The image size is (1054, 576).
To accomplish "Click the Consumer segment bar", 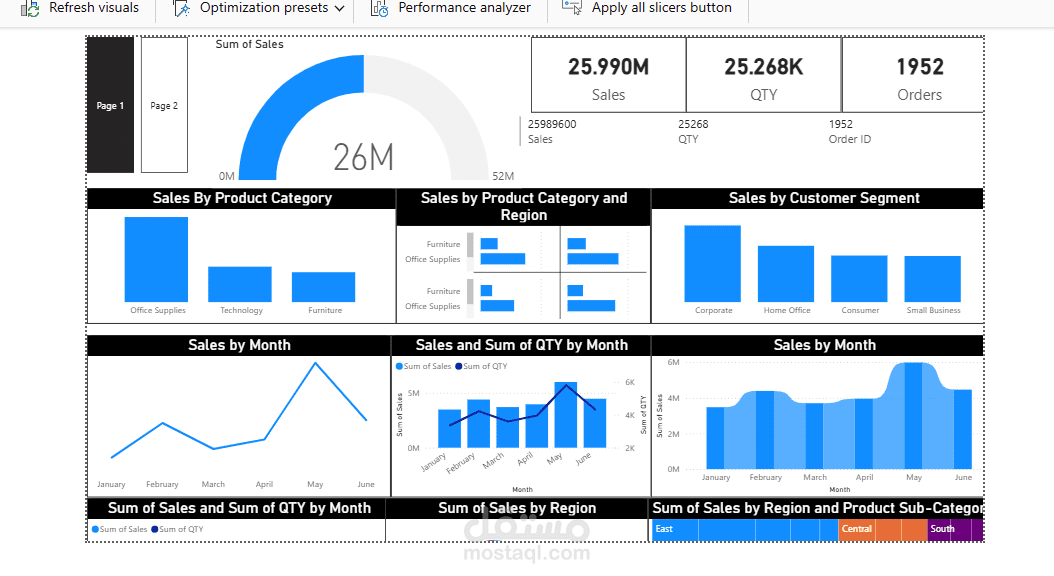I will [859, 278].
